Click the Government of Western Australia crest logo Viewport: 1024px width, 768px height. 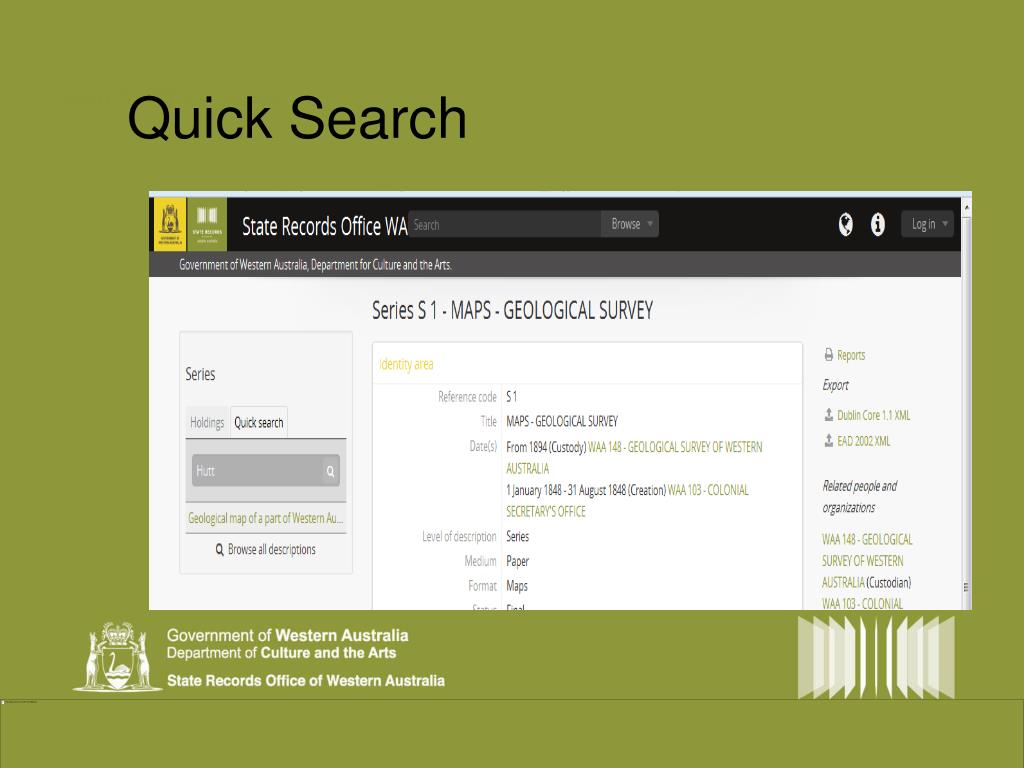pos(170,224)
